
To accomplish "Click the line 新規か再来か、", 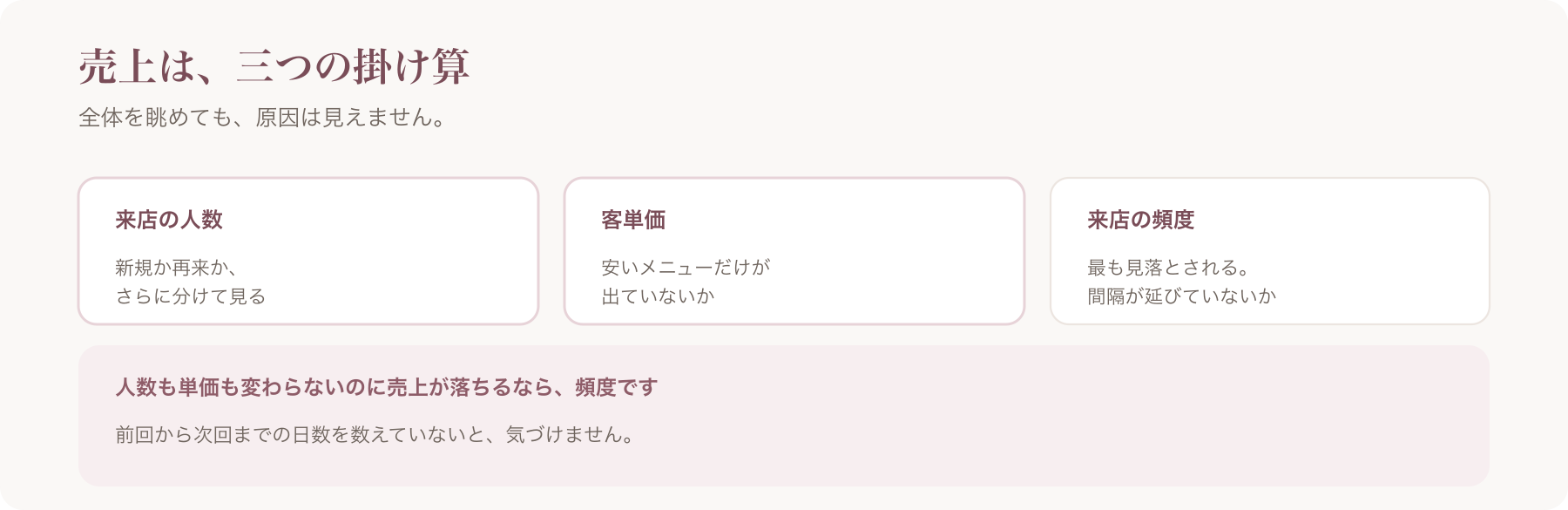I will point(176,268).
